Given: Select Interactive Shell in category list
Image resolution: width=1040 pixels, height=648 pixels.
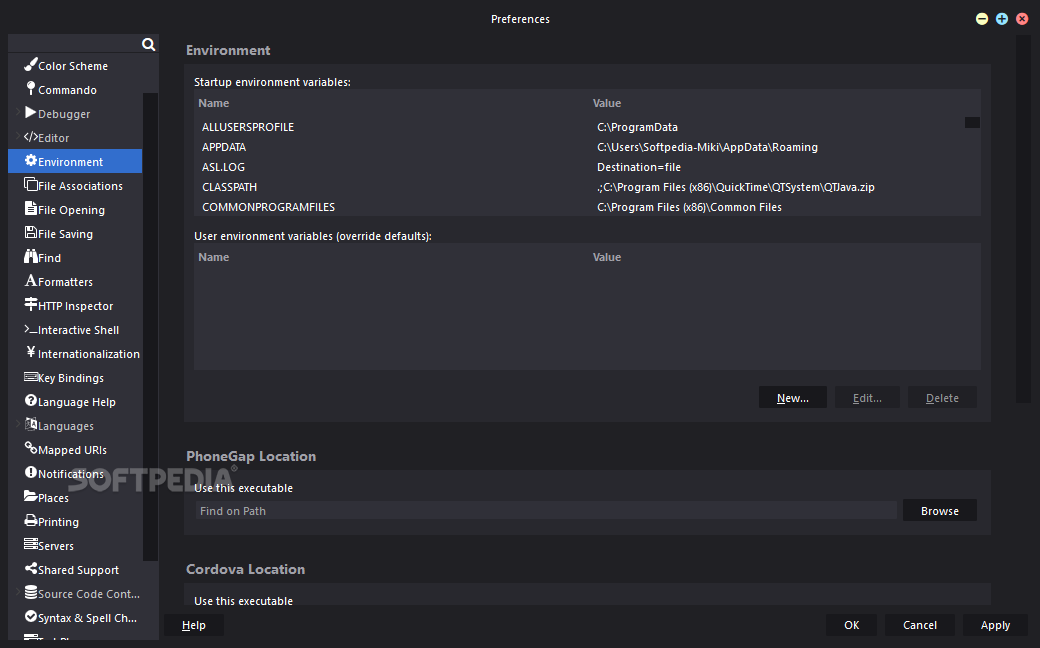Looking at the screenshot, I should (78, 330).
